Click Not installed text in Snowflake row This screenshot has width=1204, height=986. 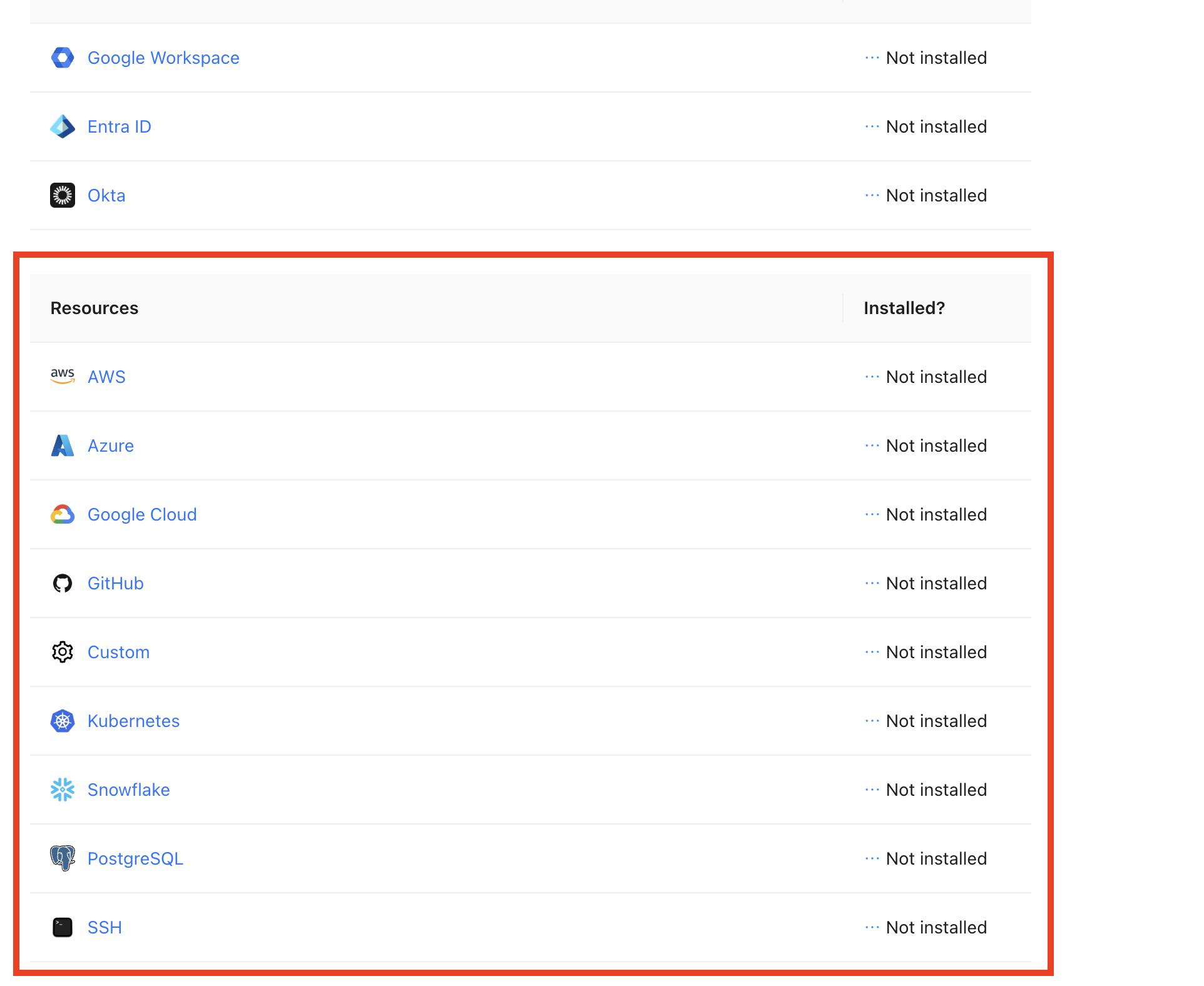point(936,790)
